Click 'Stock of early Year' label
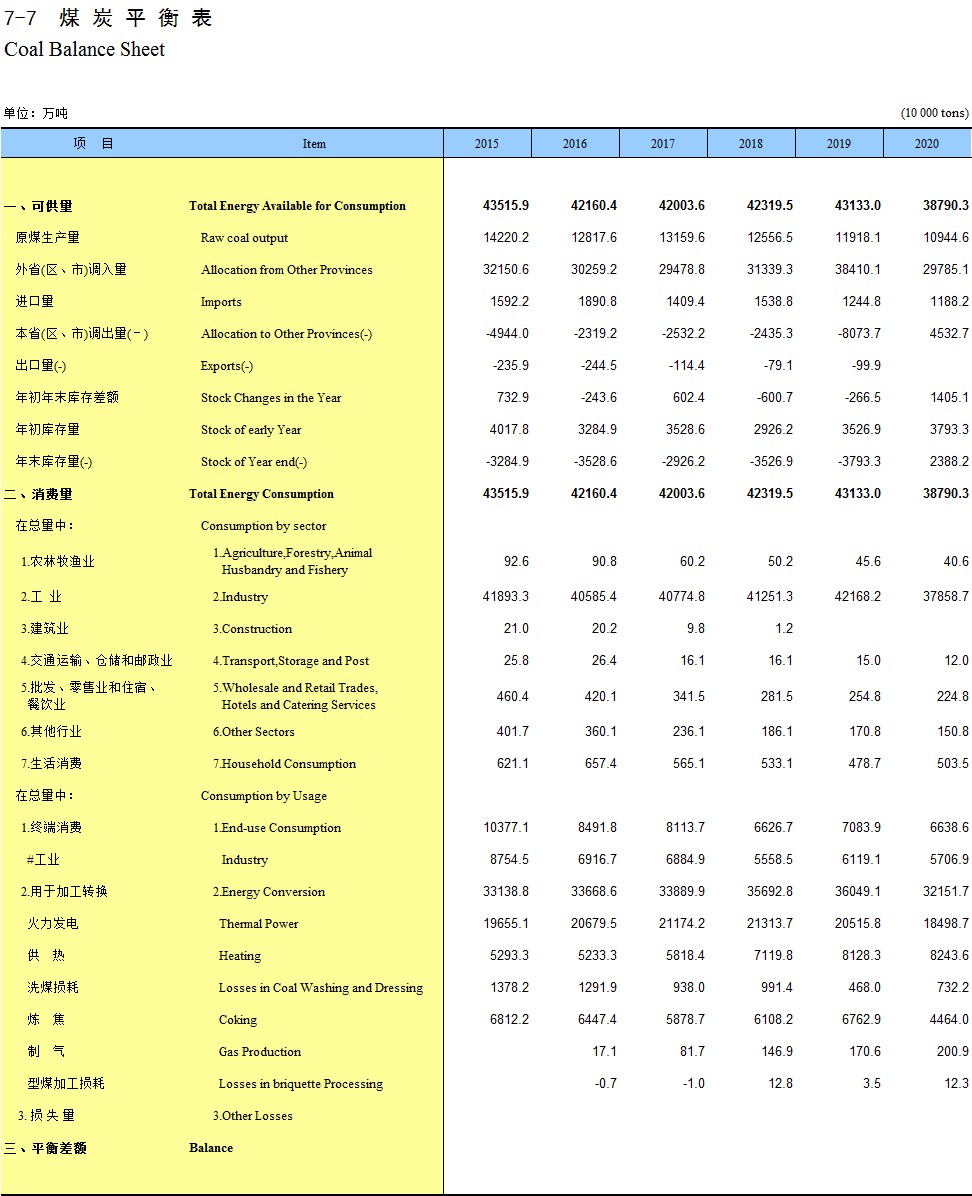This screenshot has height=1196, width=972. 251,430
